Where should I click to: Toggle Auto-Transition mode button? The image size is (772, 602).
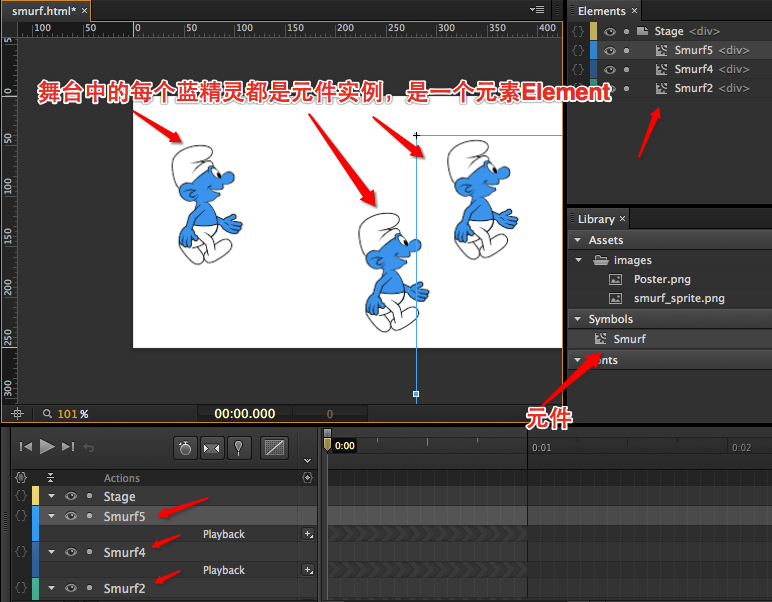tap(212, 448)
